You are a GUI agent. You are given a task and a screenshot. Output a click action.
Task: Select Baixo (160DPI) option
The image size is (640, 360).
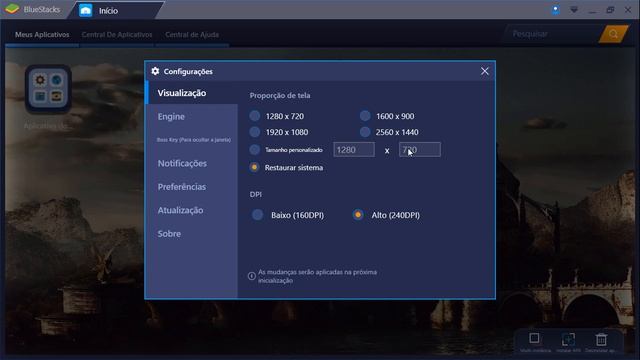[x=258, y=215]
